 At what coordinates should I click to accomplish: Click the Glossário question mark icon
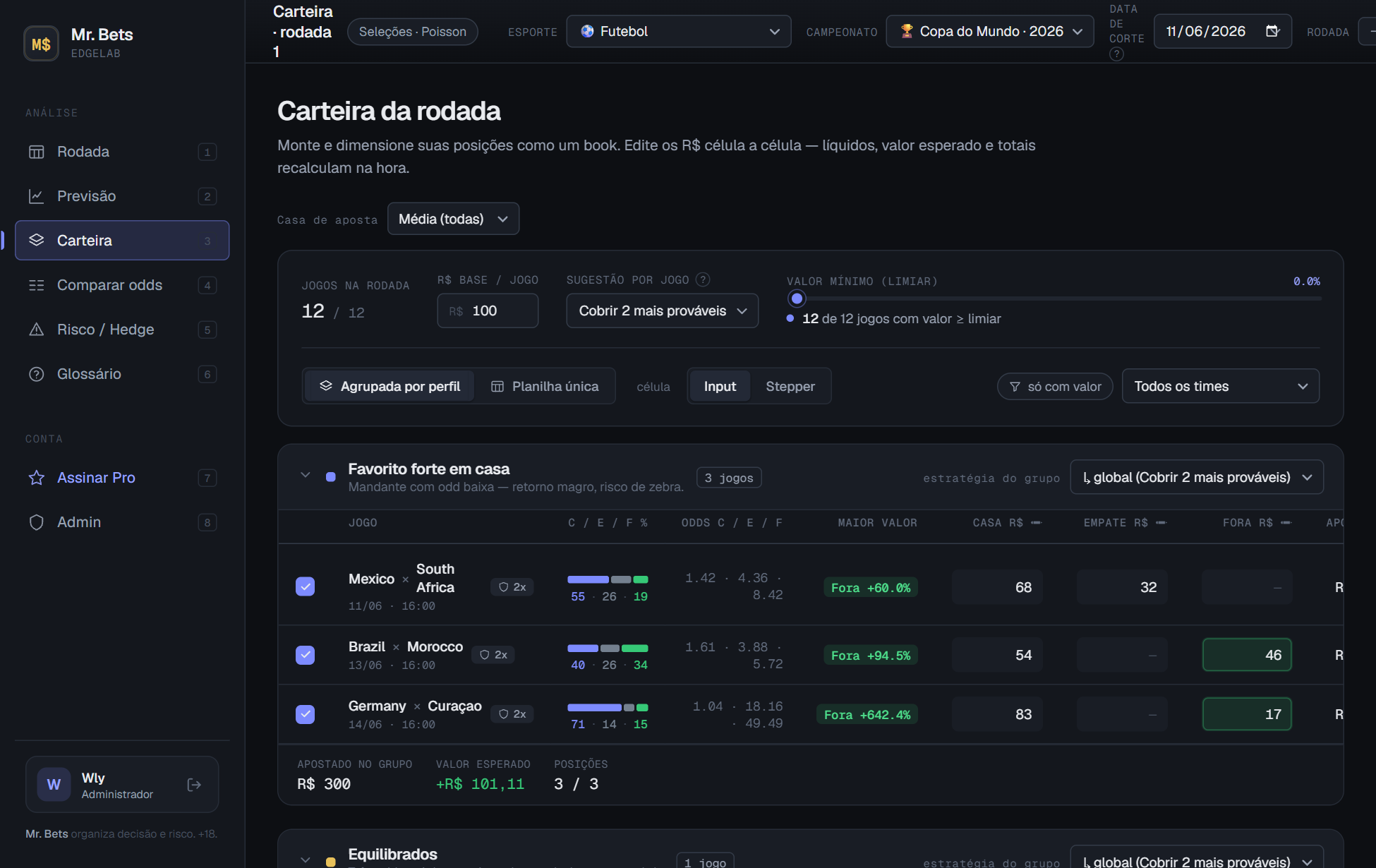pos(37,374)
